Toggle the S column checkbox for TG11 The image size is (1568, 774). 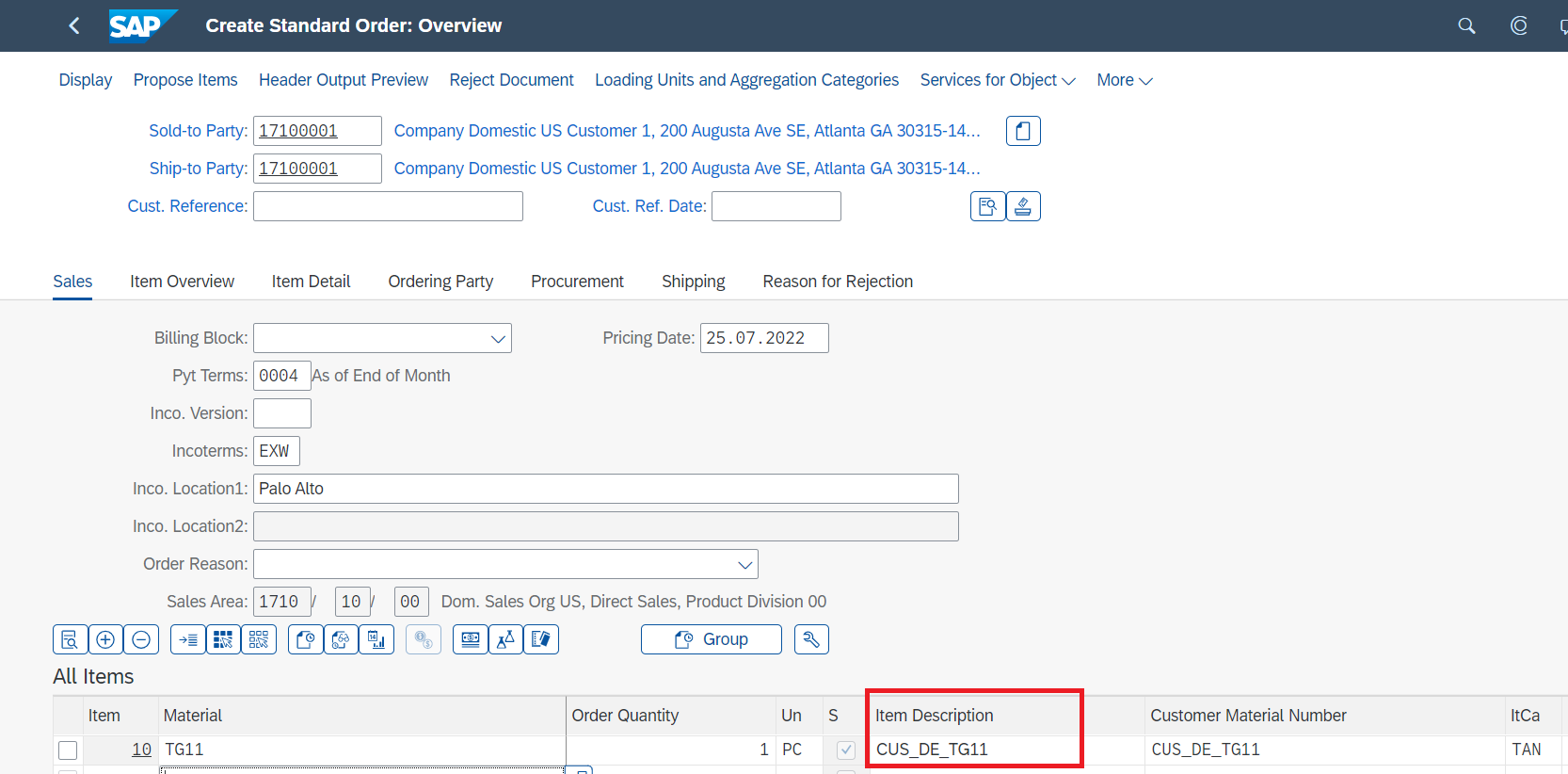pos(846,750)
